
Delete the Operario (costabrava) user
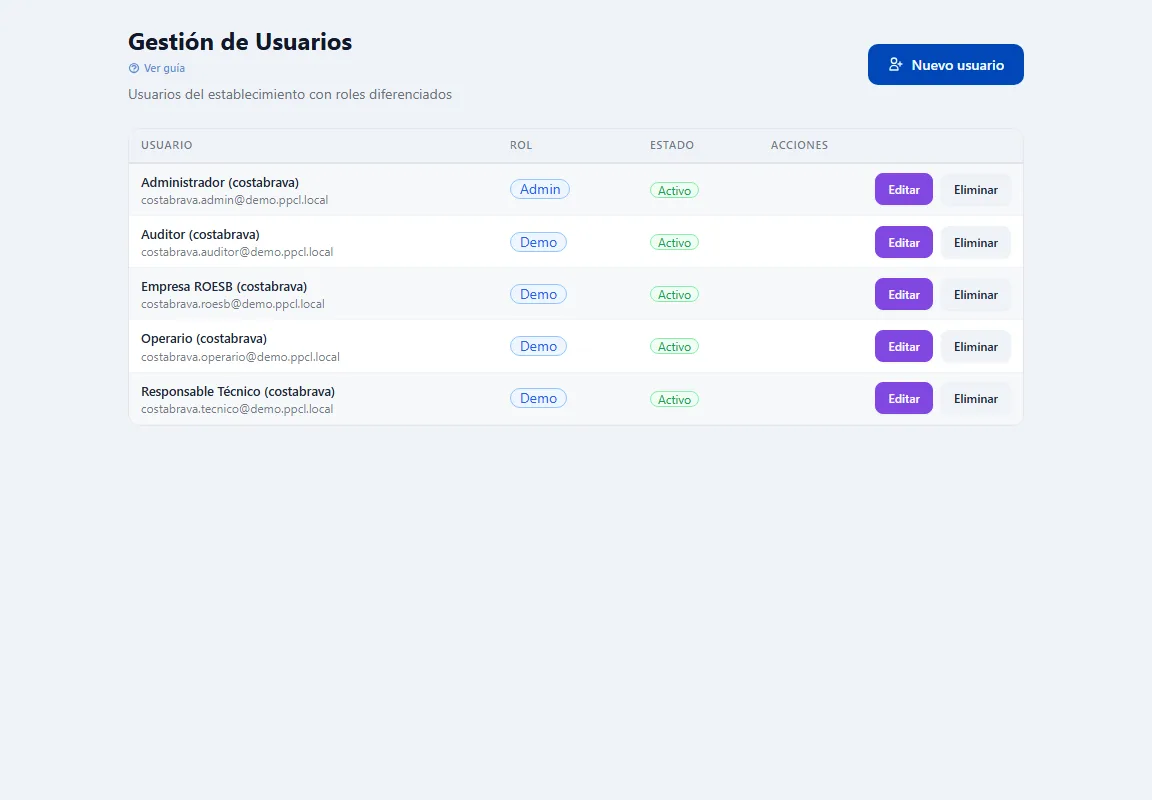pos(976,347)
